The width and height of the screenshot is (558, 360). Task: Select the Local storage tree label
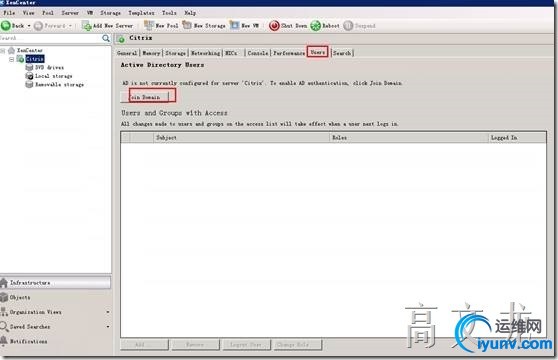tap(54, 76)
